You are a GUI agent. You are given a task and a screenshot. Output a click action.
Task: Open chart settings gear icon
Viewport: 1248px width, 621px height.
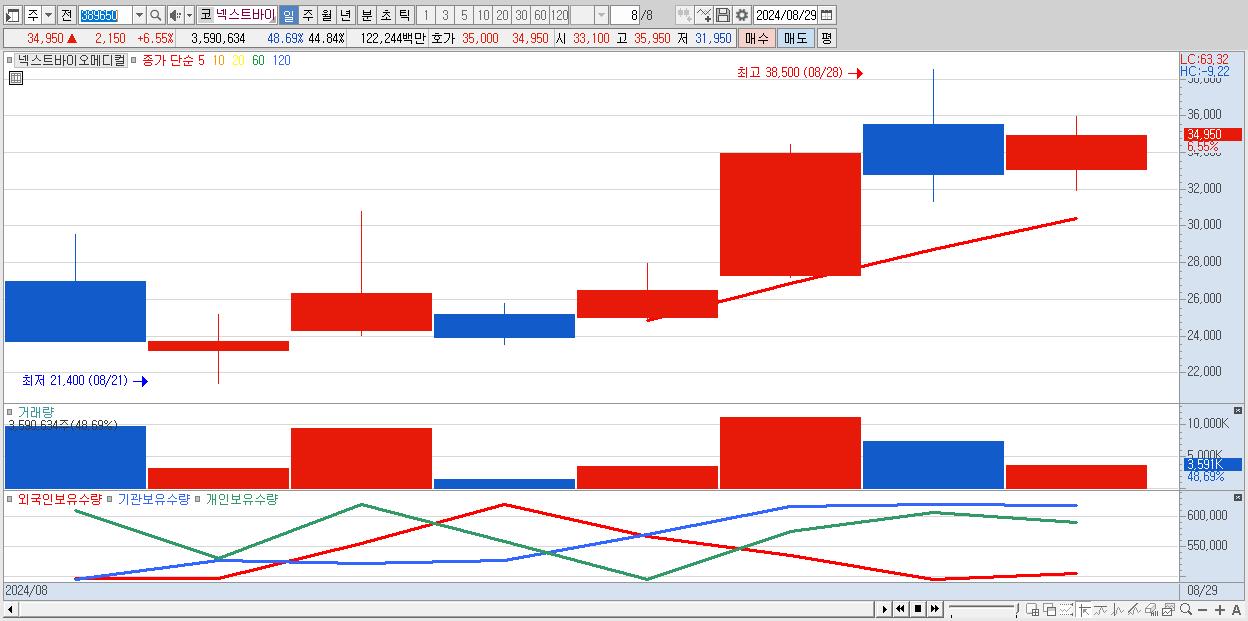742,15
